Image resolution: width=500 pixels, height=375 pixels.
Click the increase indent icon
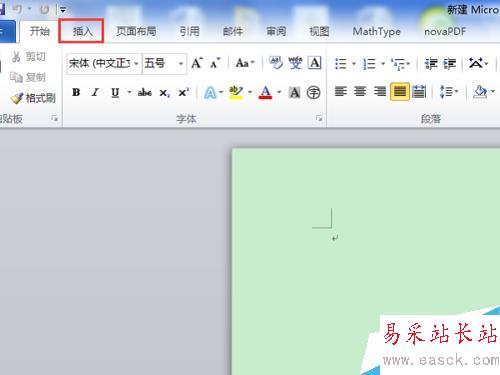tap(449, 63)
